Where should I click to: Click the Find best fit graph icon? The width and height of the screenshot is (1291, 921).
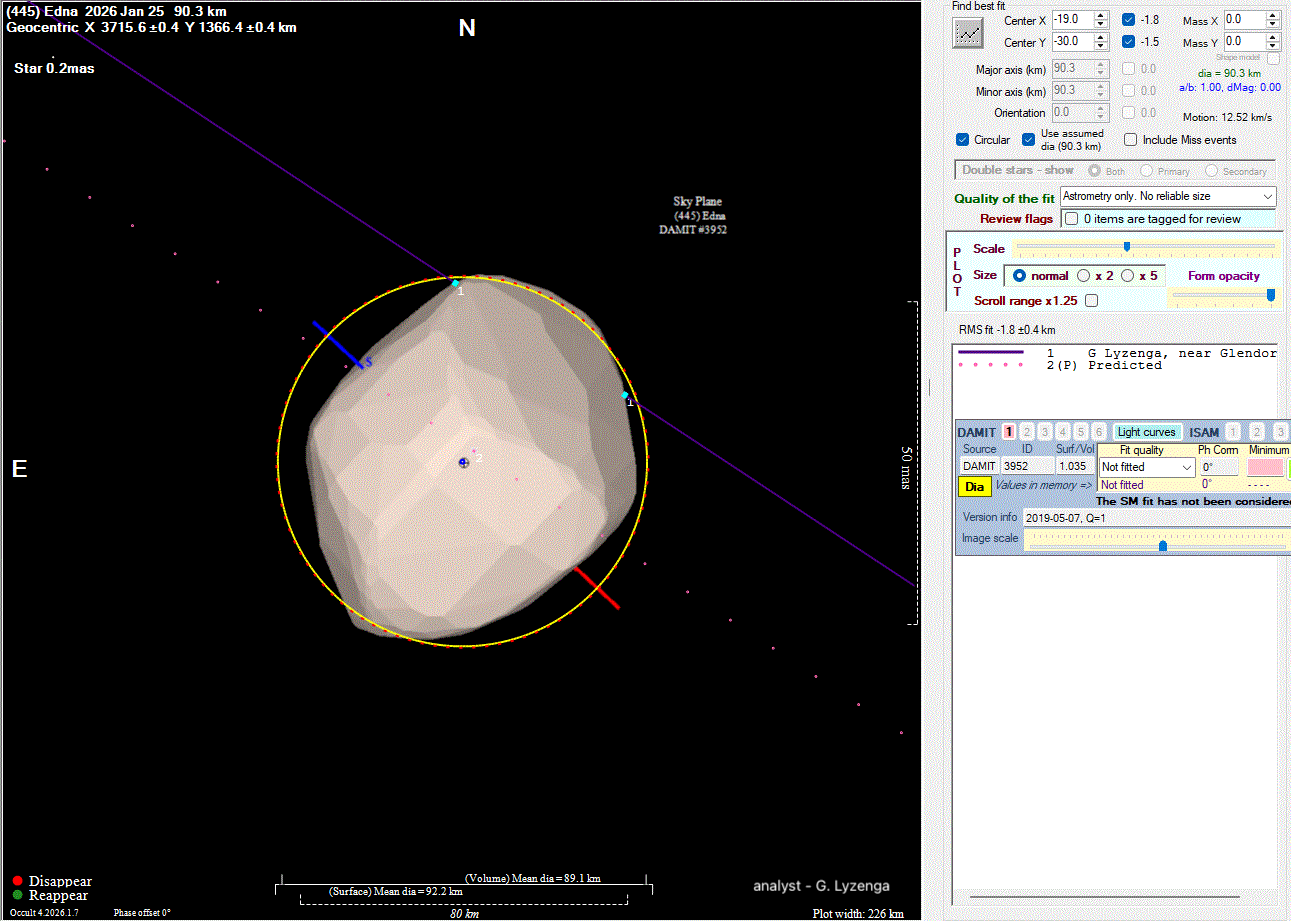(968, 32)
